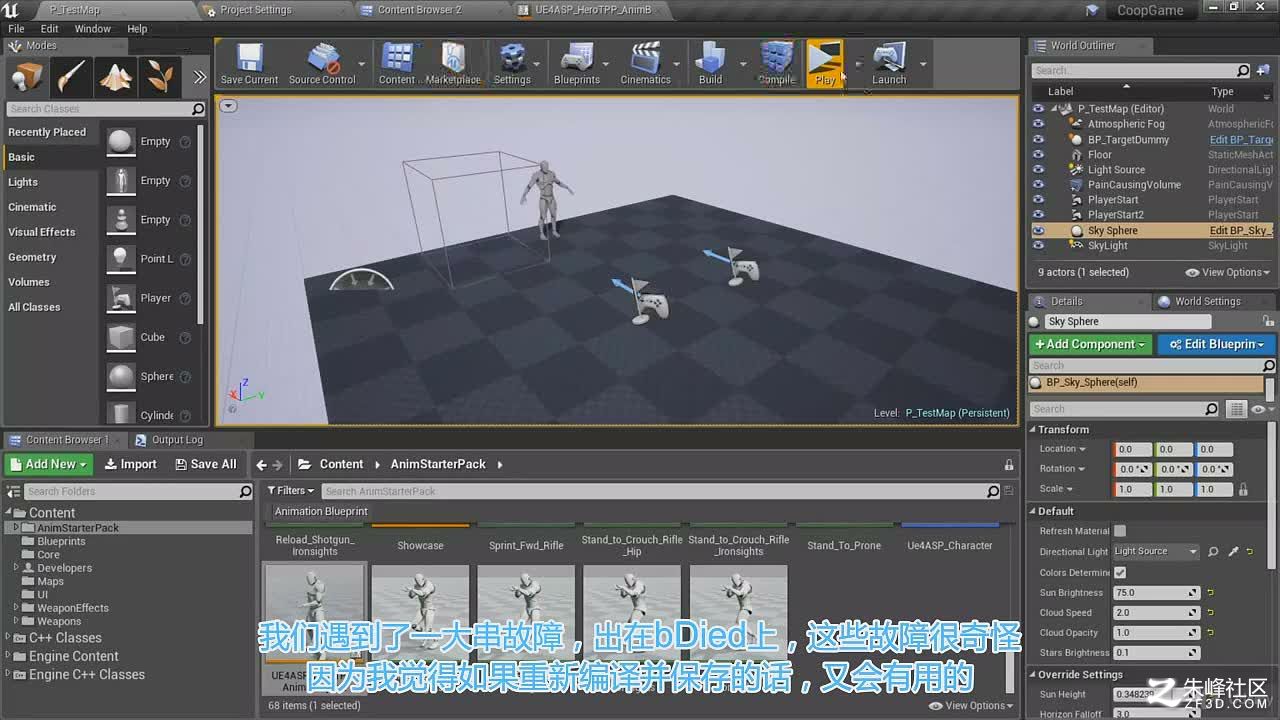
Task: Open Content toolbar icon
Action: pyautogui.click(x=397, y=63)
